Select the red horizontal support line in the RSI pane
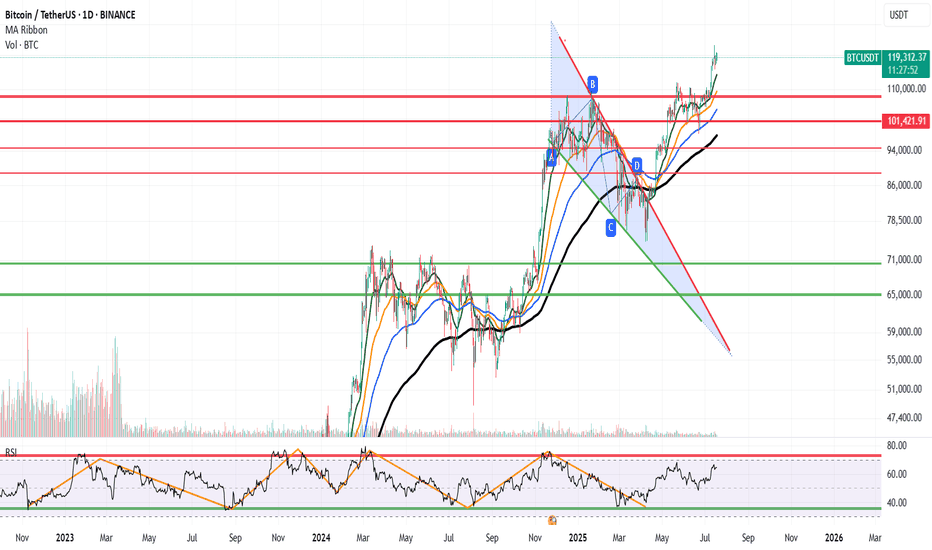 pos(440,456)
